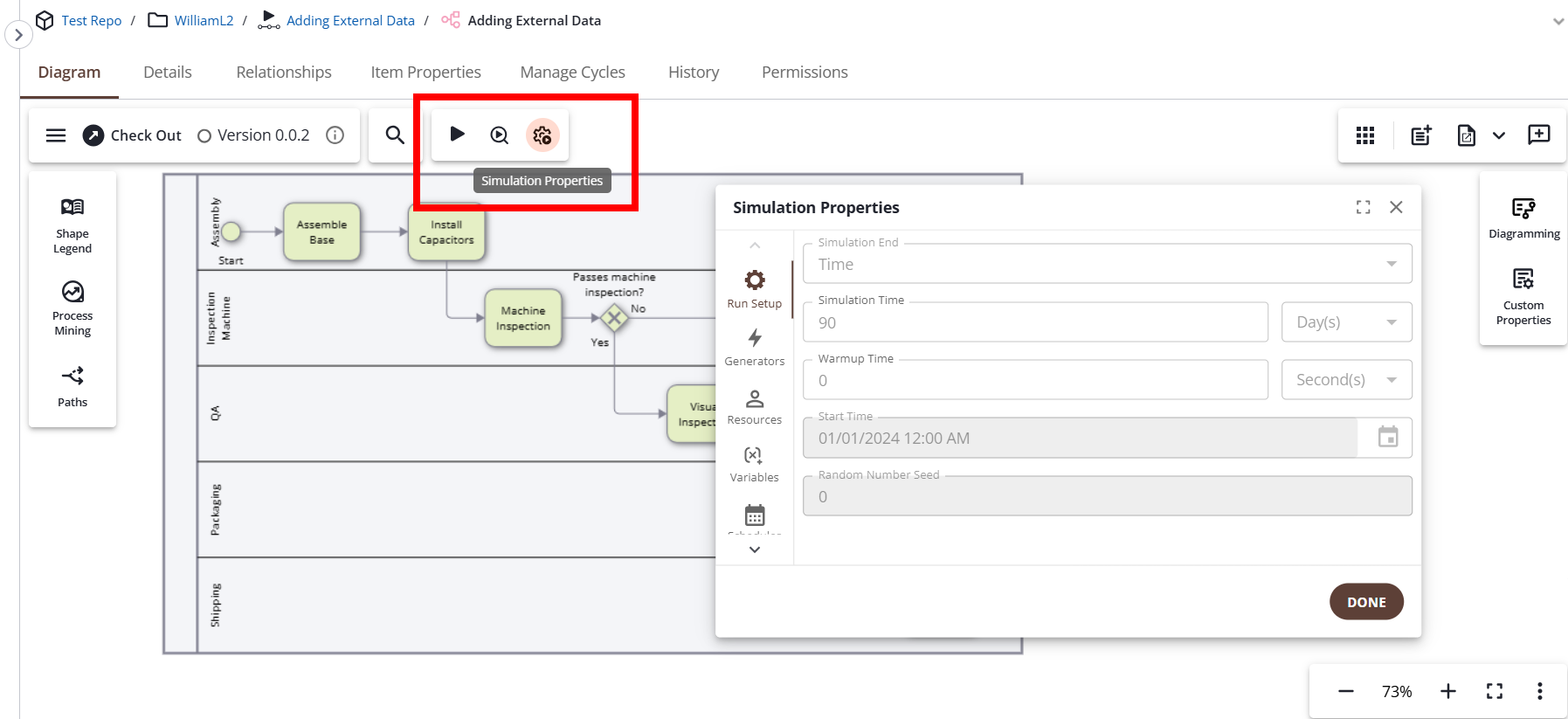Open Custom Properties panel

[1523, 297]
